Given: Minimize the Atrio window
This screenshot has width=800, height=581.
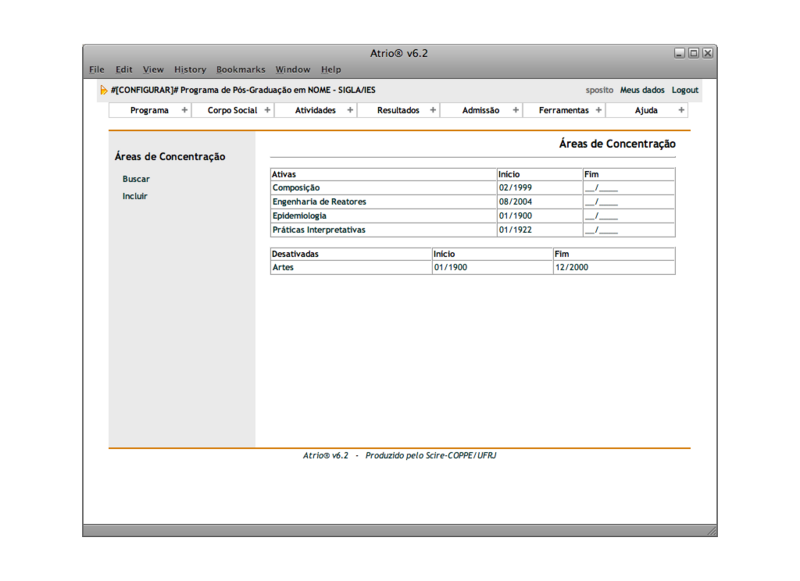Looking at the screenshot, I should pos(680,53).
